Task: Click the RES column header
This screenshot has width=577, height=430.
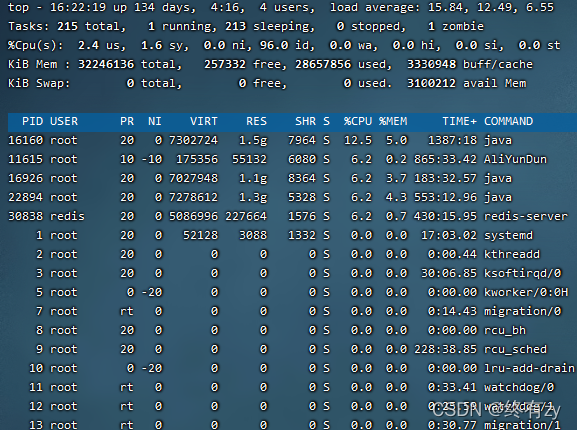Action: pos(256,121)
